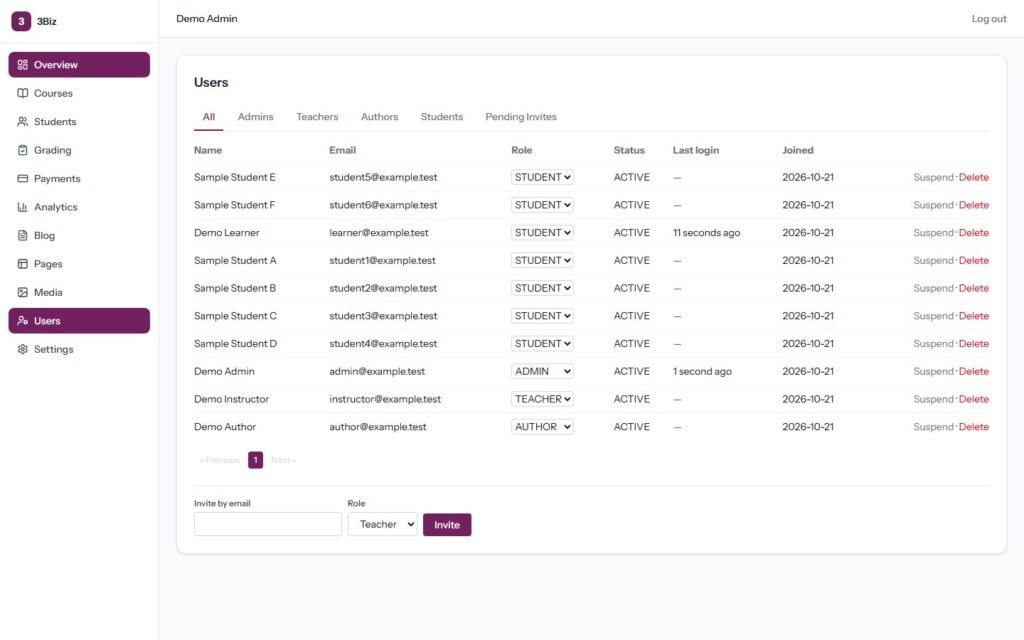Click the 3Biz logo icon
The height and width of the screenshot is (640, 1024).
coord(21,21)
